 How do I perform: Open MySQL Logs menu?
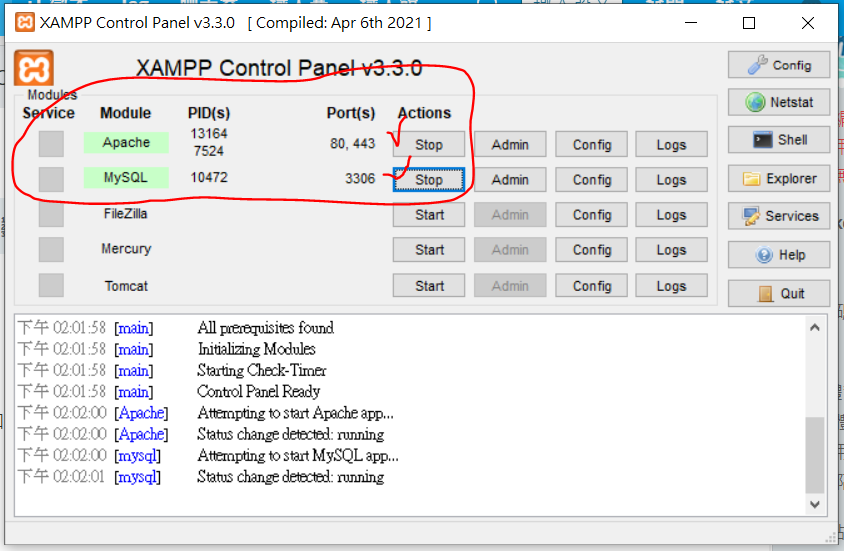click(671, 180)
